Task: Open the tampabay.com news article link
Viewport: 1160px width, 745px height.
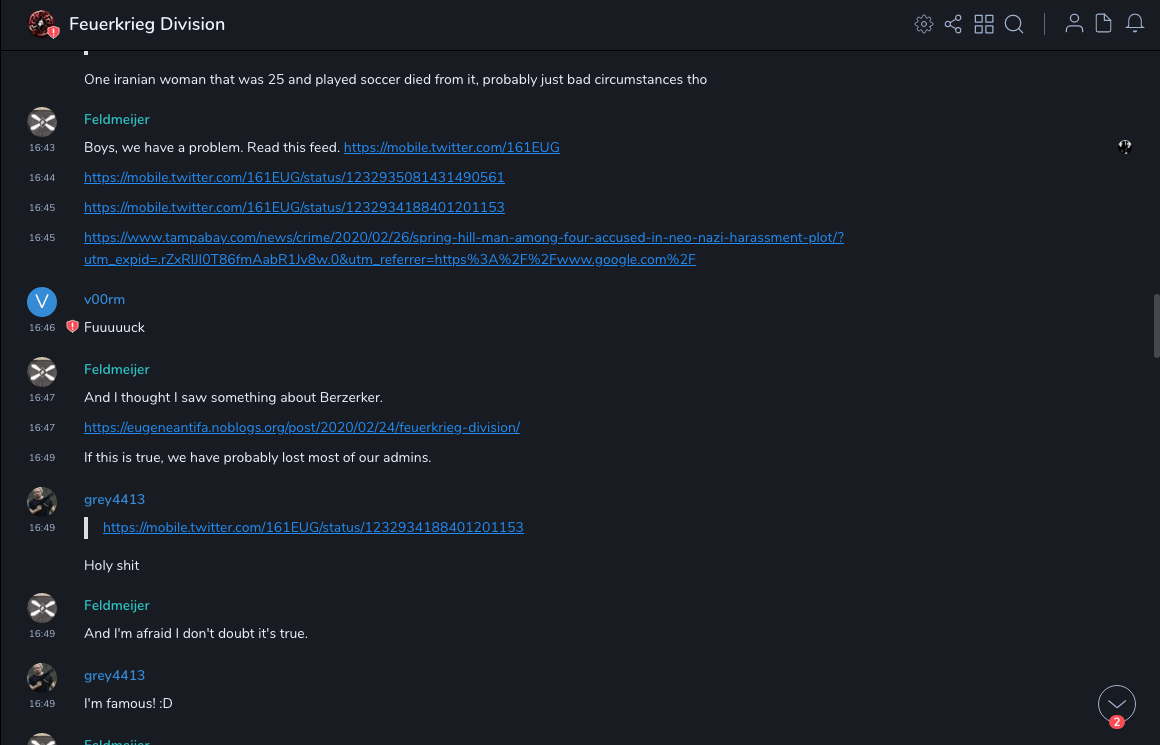Action: coord(463,238)
